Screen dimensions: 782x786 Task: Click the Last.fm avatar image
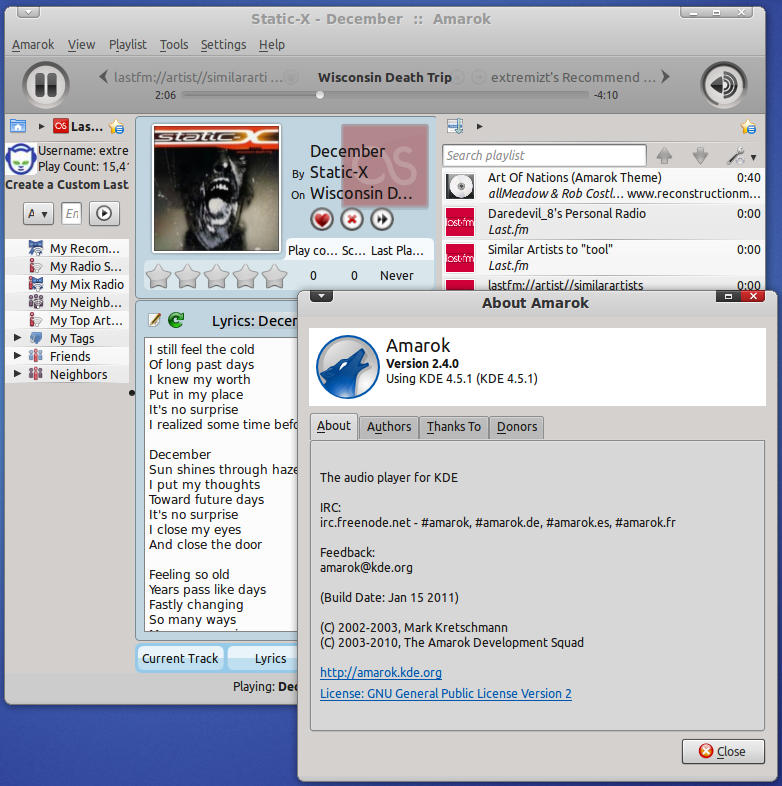click(21, 158)
